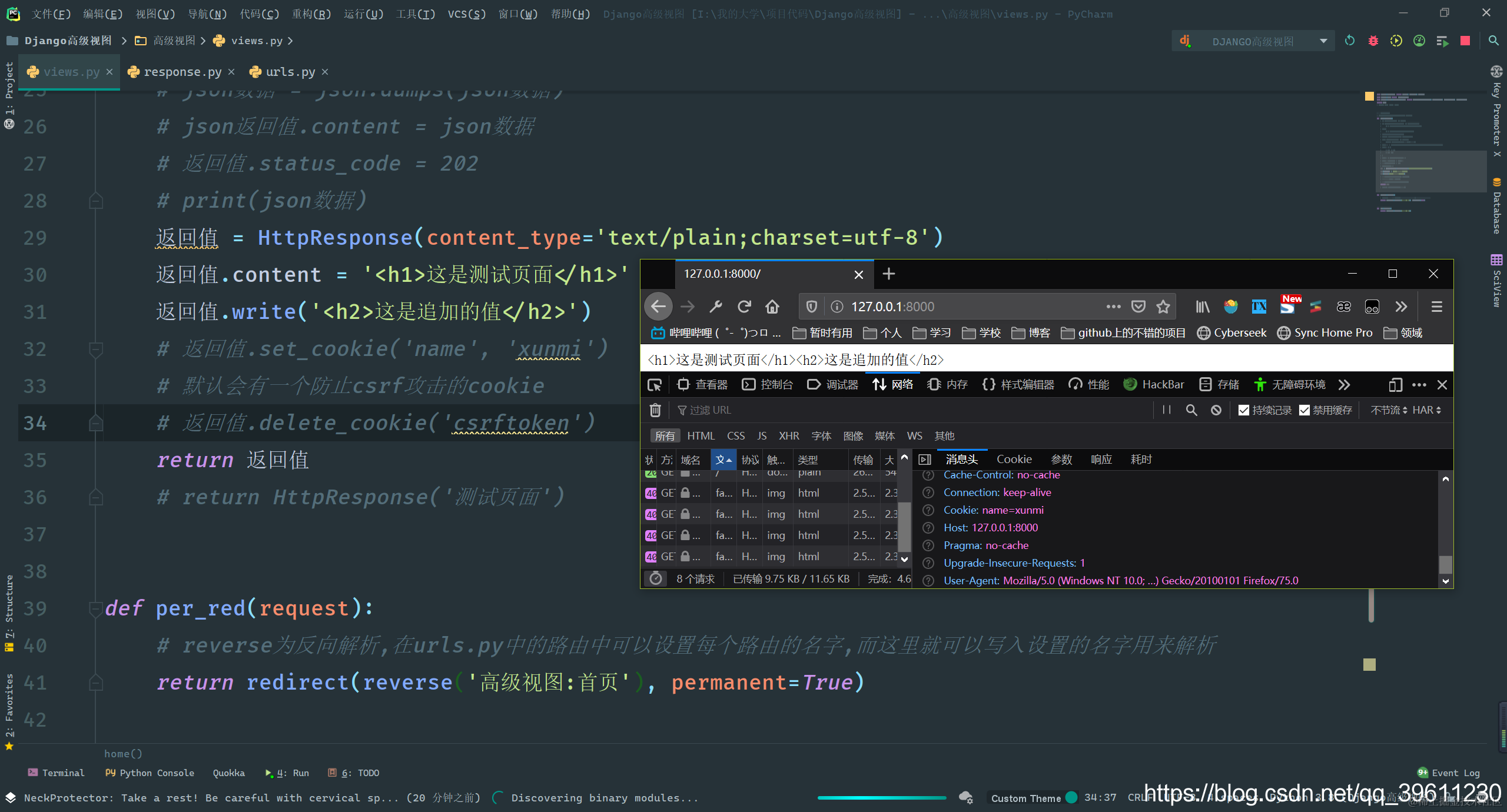The image size is (1507, 812).
Task: Open the Python Console tool window
Action: coord(150,773)
